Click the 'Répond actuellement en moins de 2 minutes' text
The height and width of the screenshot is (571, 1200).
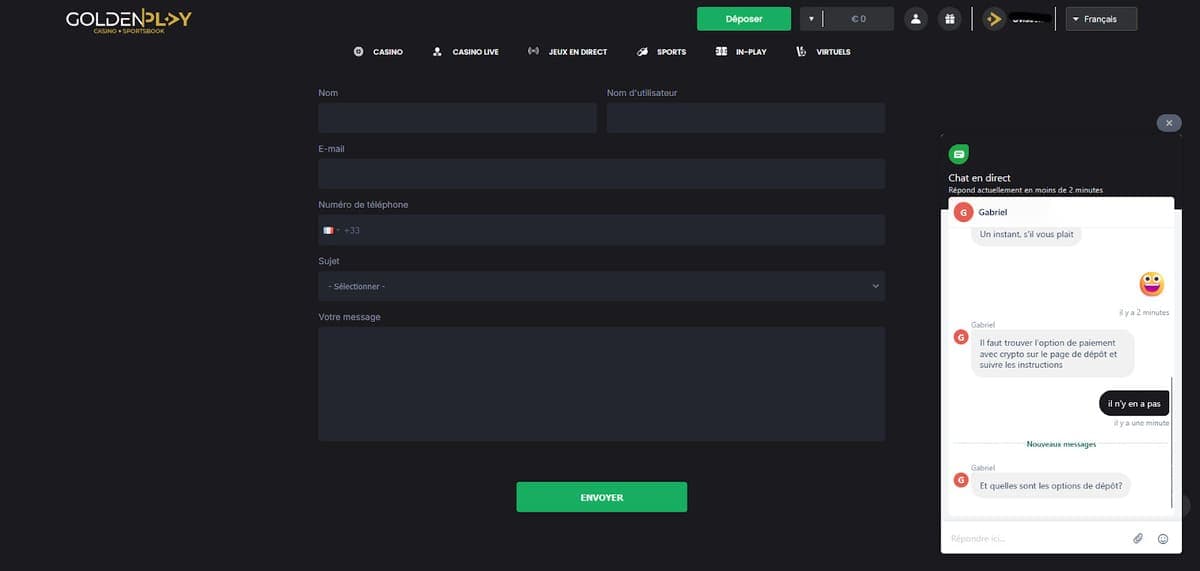[1026, 190]
